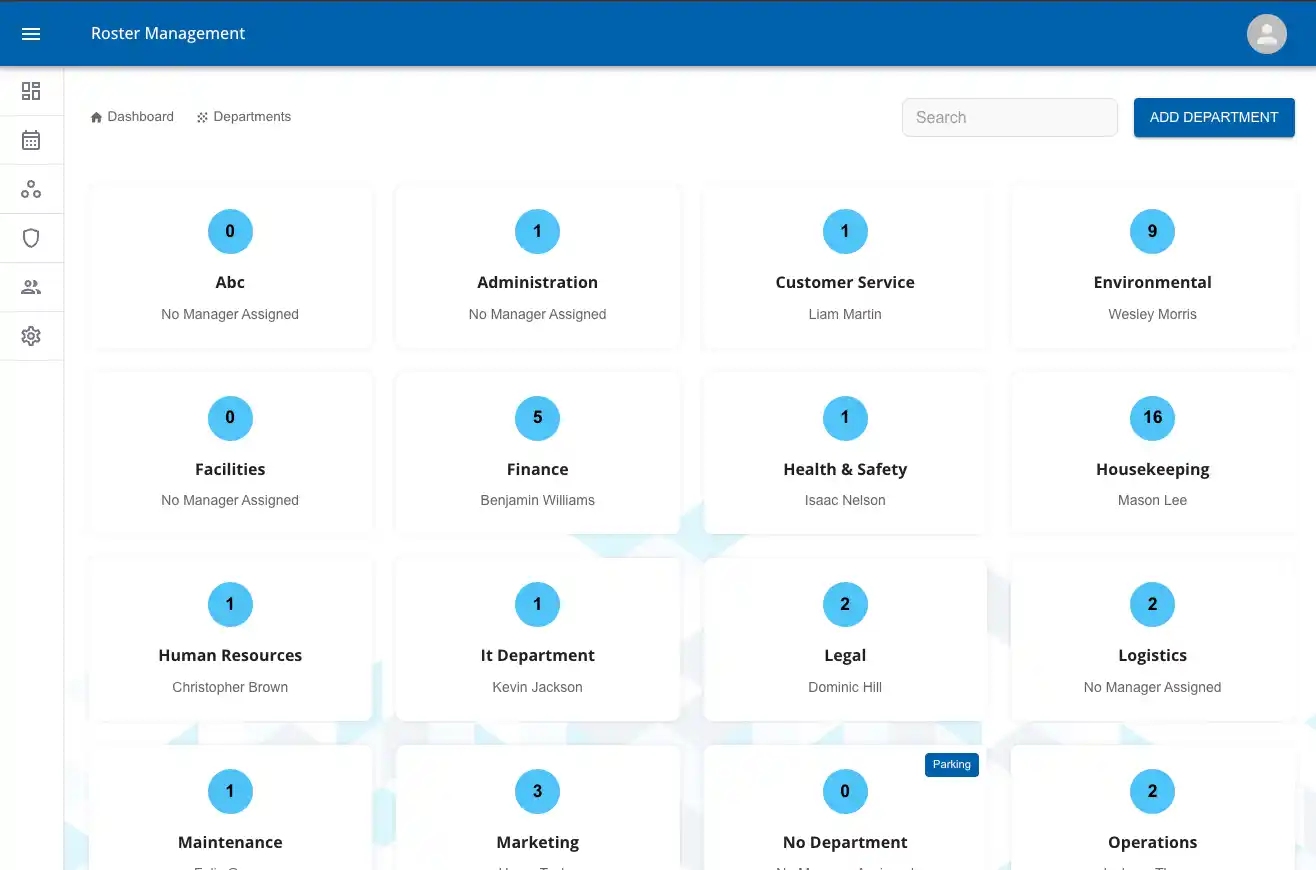Click the shield icon in the sidebar
The height and width of the screenshot is (870, 1316).
click(x=31, y=238)
